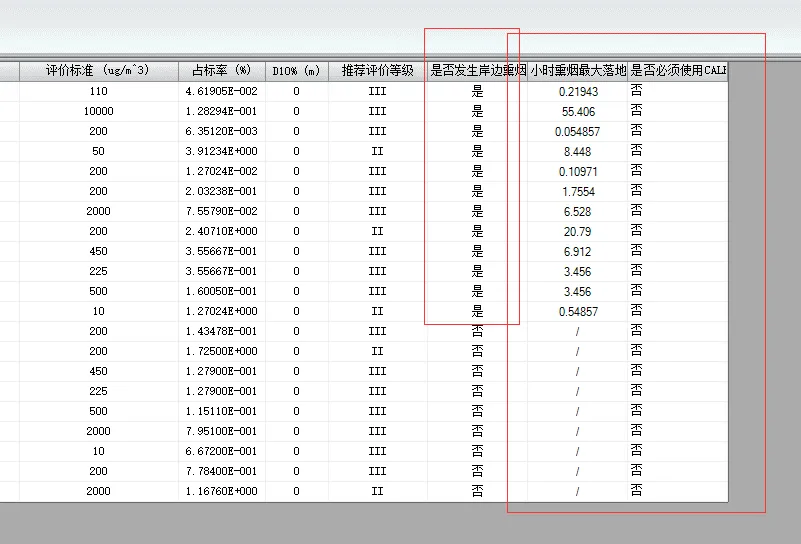Select the cell showing 1.27024E-002

click(x=222, y=171)
